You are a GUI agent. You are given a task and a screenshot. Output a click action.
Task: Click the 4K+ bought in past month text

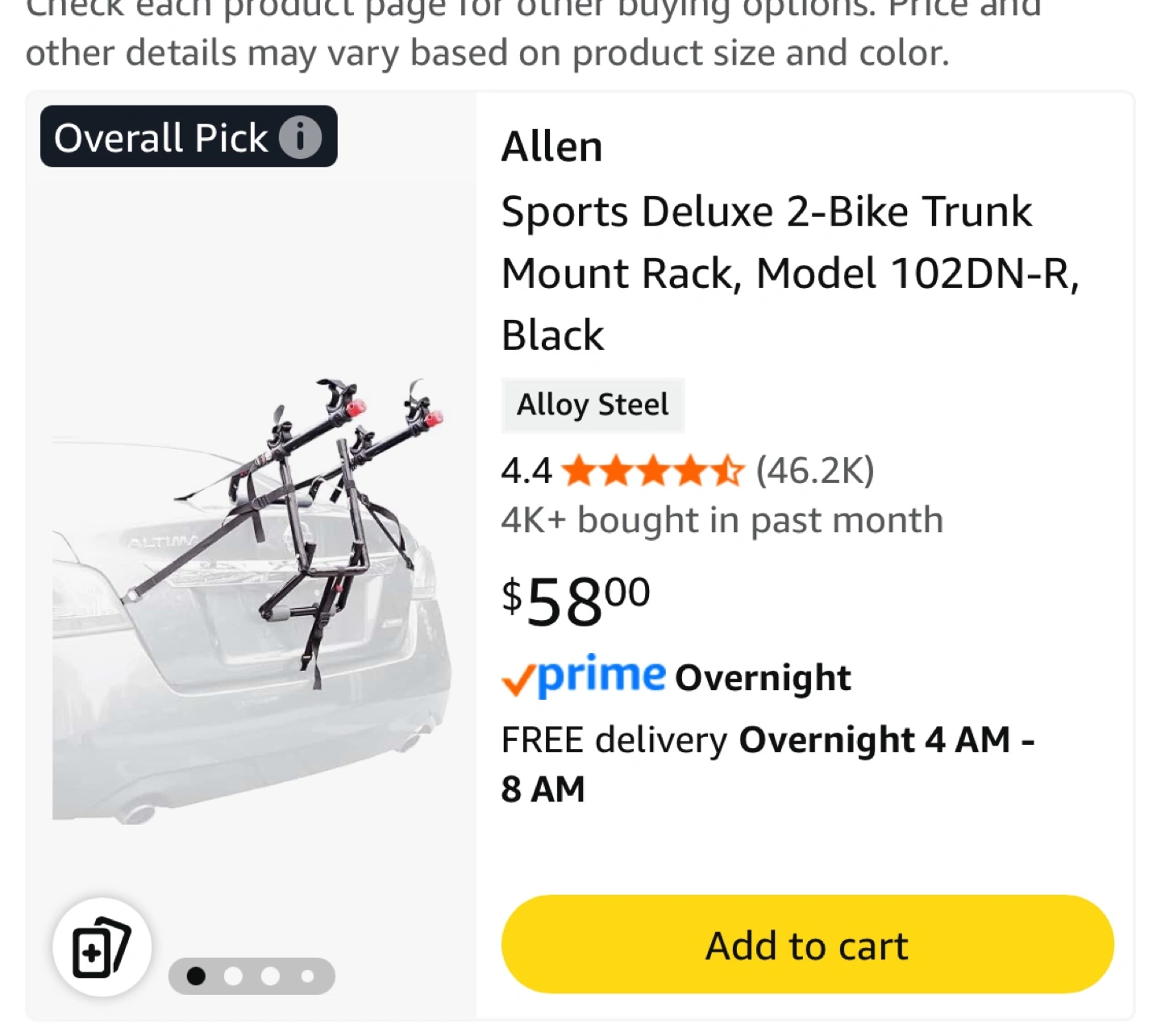(722, 520)
